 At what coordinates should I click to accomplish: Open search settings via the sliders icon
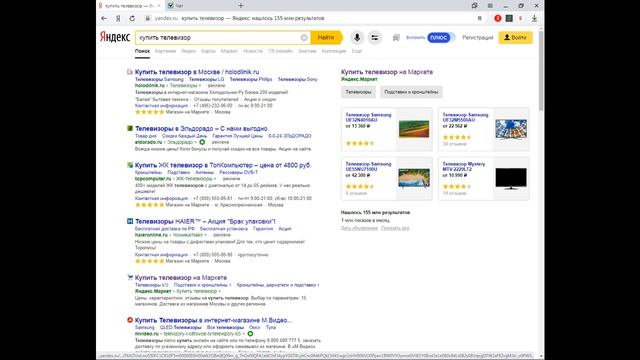pos(374,38)
